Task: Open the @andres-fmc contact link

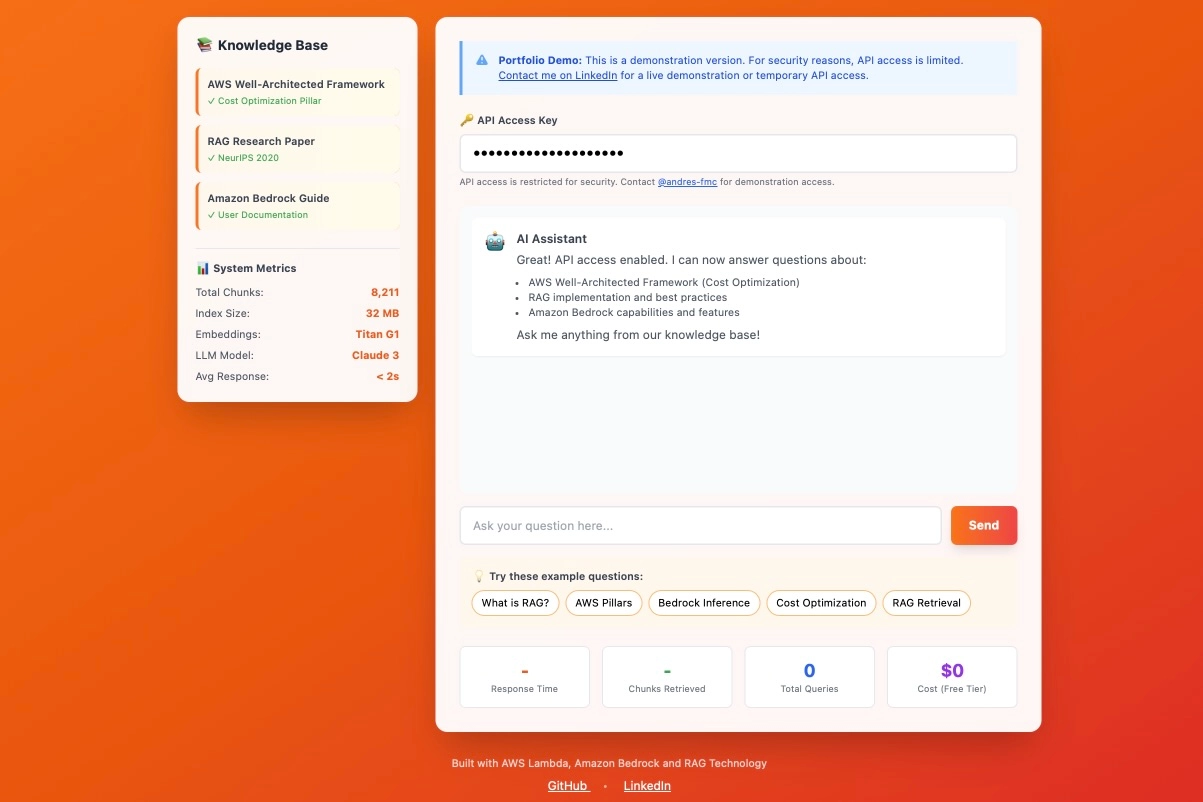Action: (687, 182)
